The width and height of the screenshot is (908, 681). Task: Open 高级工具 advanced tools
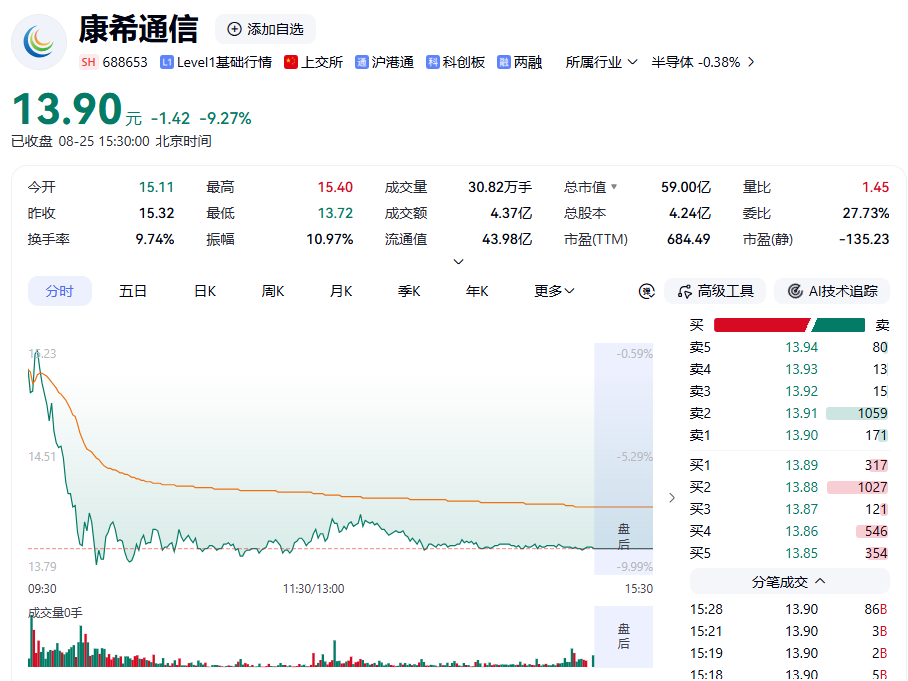(x=715, y=291)
